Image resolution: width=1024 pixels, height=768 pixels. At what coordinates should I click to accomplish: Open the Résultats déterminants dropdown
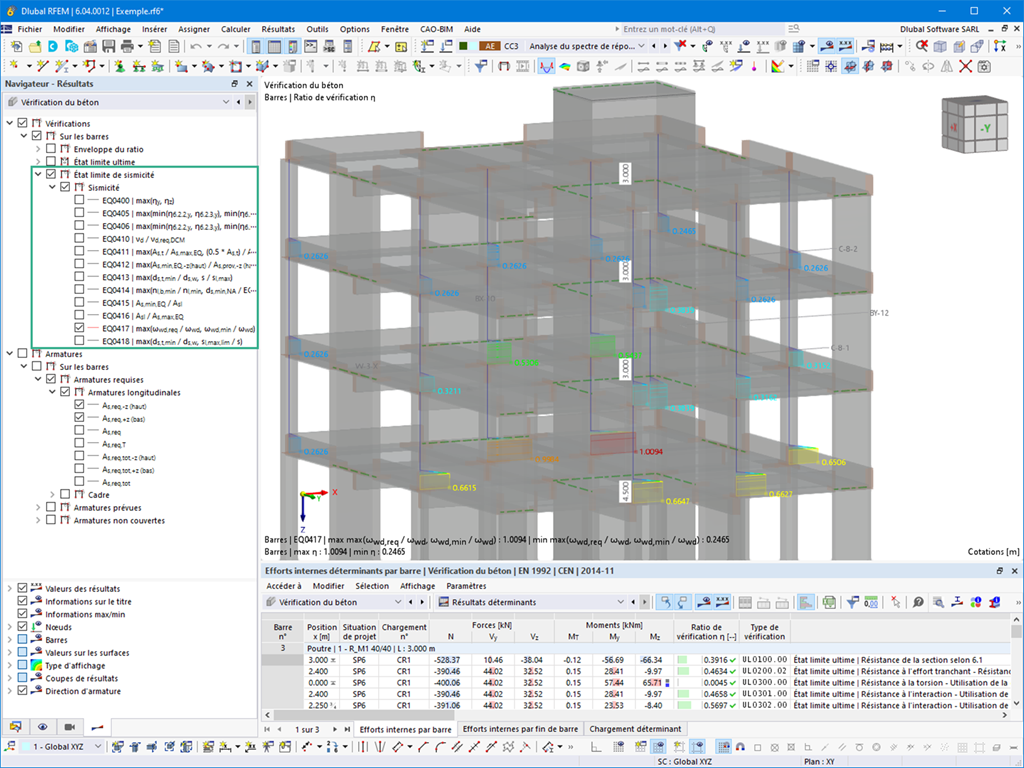click(620, 601)
